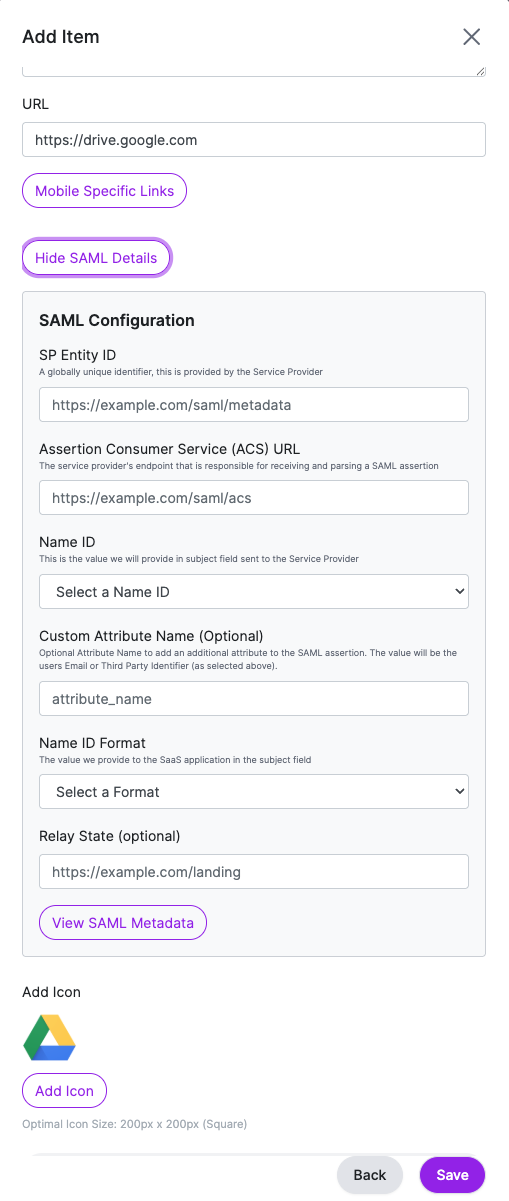Open the Name ID Format dropdown
This screenshot has width=509, height=1201.
point(254,792)
